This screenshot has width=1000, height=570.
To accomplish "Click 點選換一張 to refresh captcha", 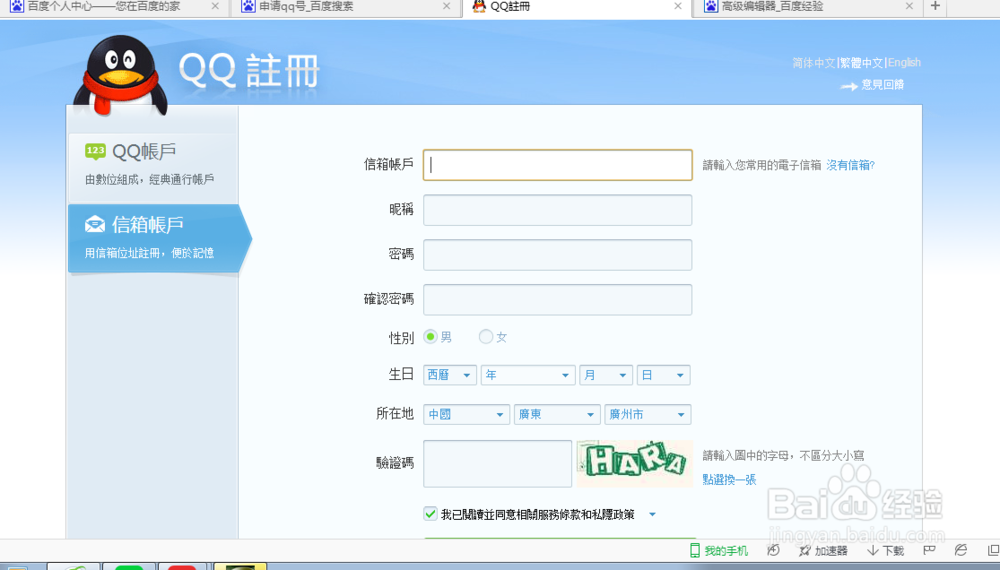I will coord(730,479).
